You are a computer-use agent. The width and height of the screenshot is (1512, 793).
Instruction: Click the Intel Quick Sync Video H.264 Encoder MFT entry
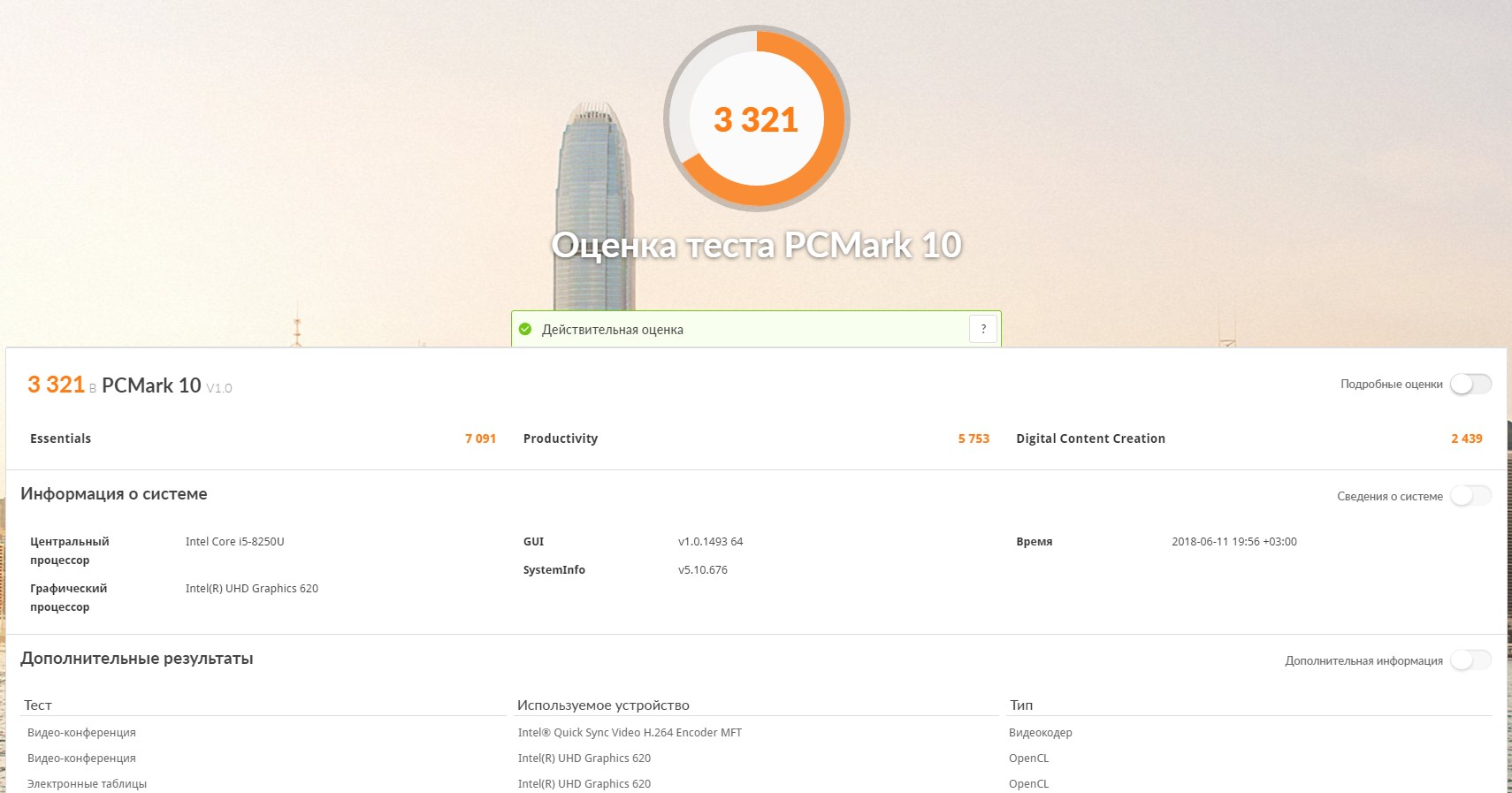click(x=630, y=733)
